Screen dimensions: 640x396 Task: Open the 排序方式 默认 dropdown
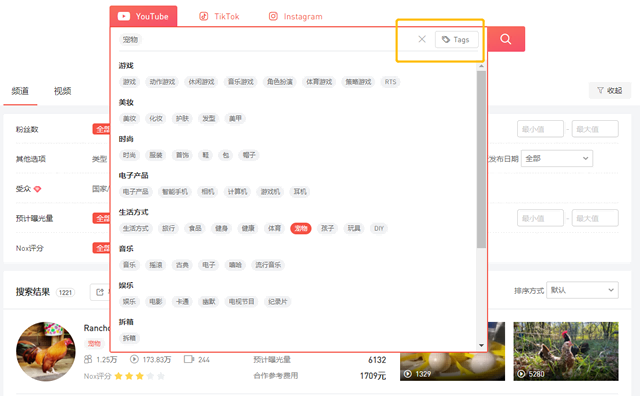tap(582, 290)
